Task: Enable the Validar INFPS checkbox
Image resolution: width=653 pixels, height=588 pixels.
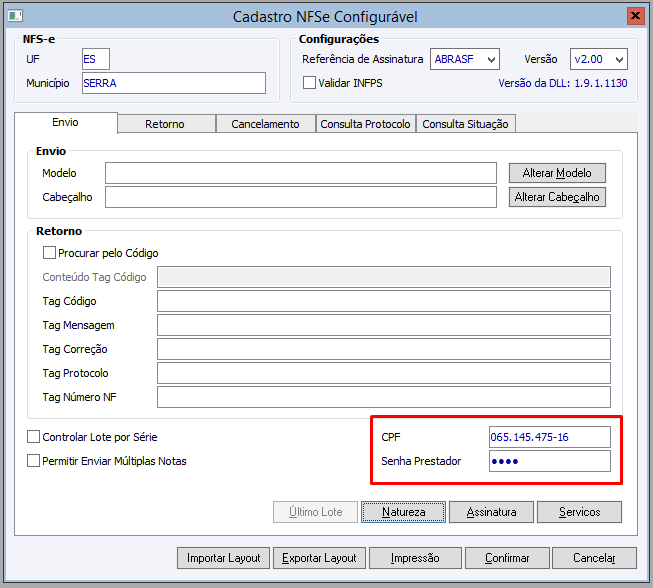Action: pos(310,83)
